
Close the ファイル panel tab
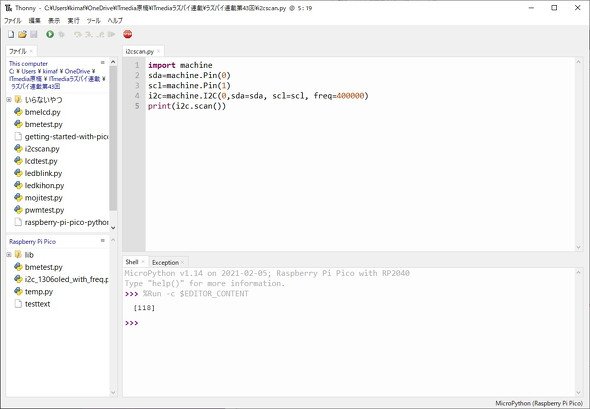pos(31,51)
